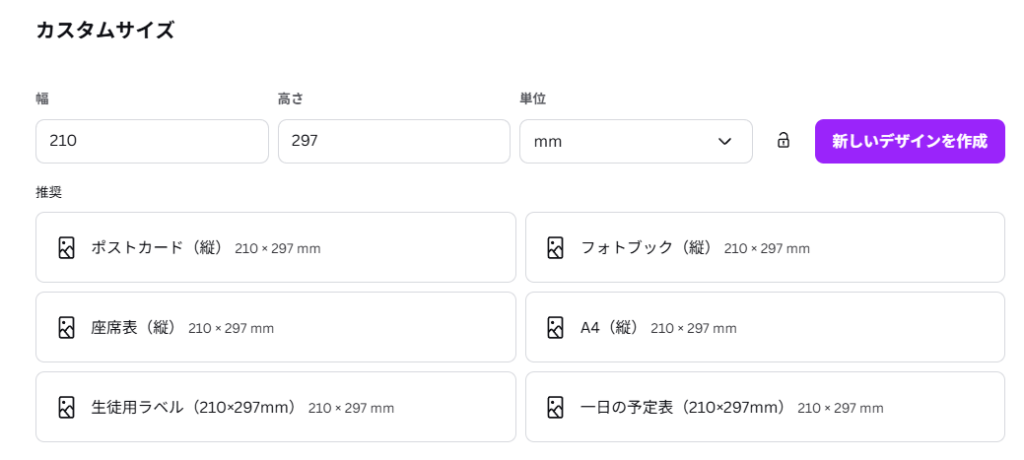Click the ポストカード（縦） template icon

pos(66,247)
